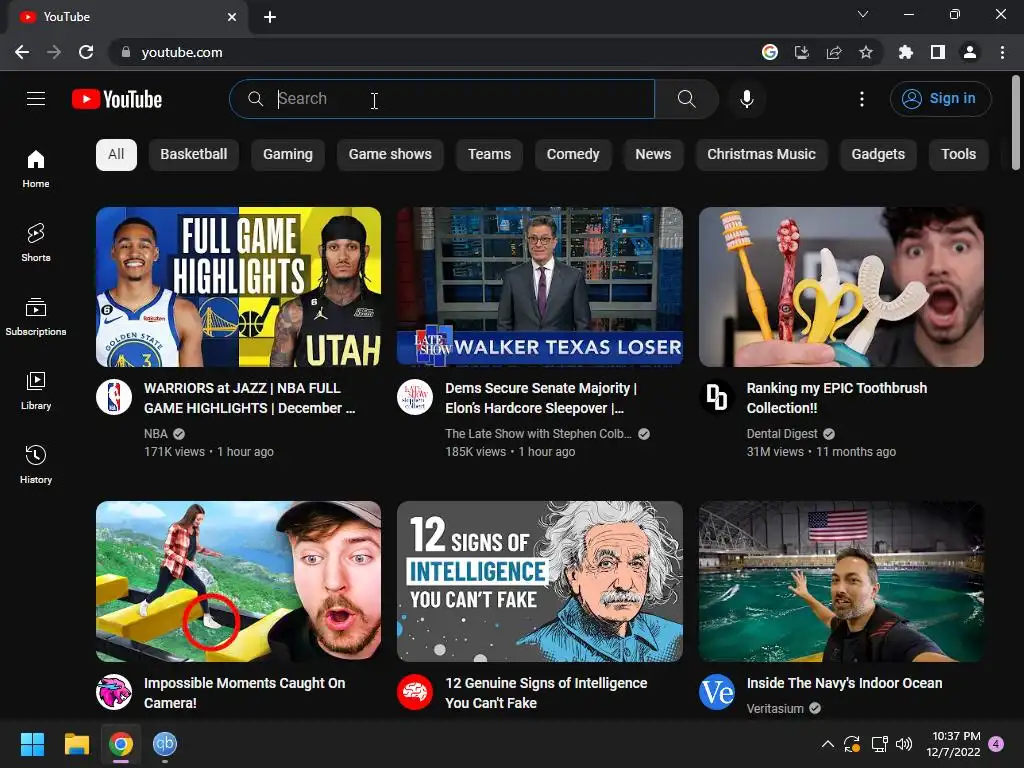Go to Home in sidebar

tap(36, 168)
